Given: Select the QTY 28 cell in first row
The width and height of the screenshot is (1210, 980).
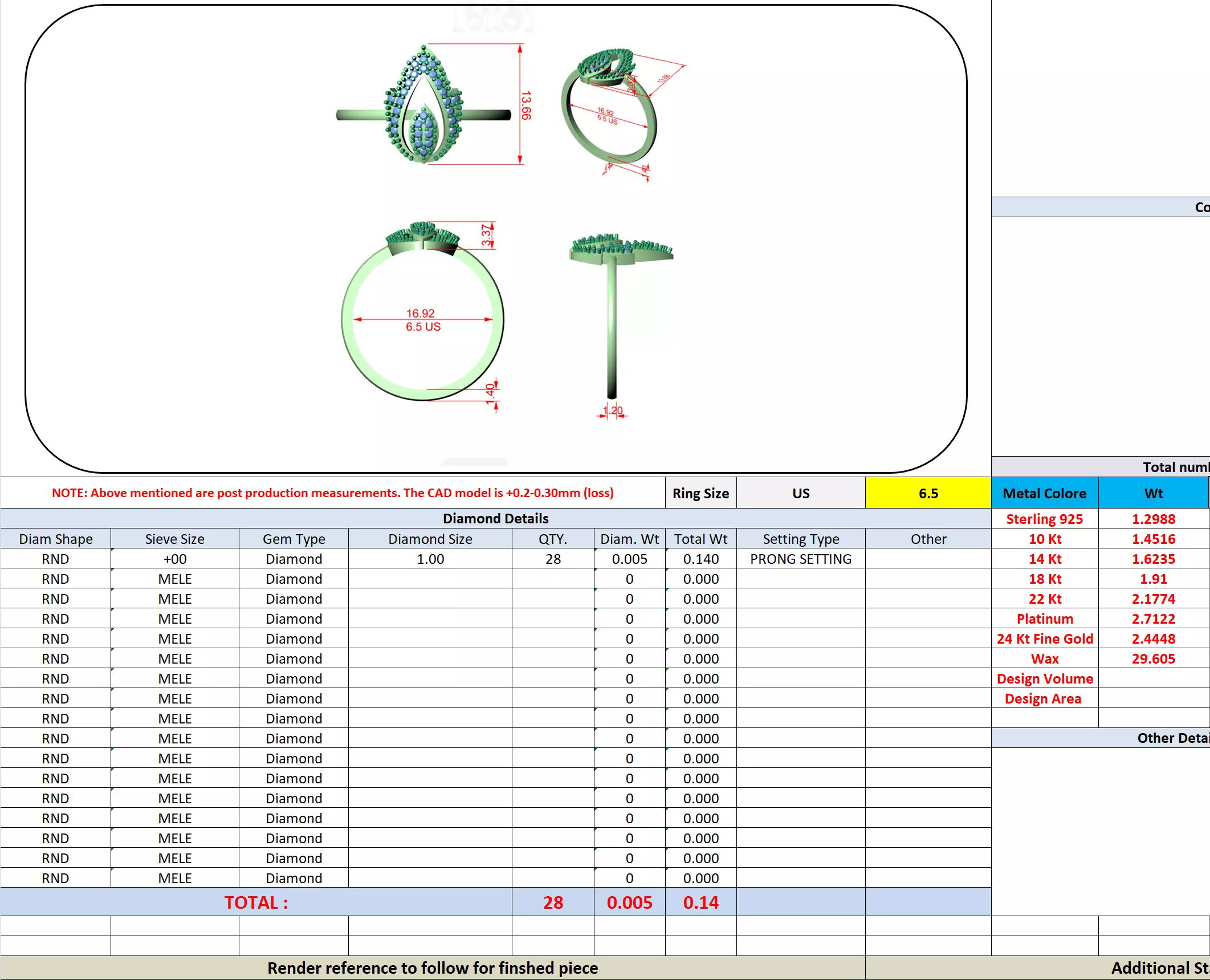Looking at the screenshot, I should (552, 559).
